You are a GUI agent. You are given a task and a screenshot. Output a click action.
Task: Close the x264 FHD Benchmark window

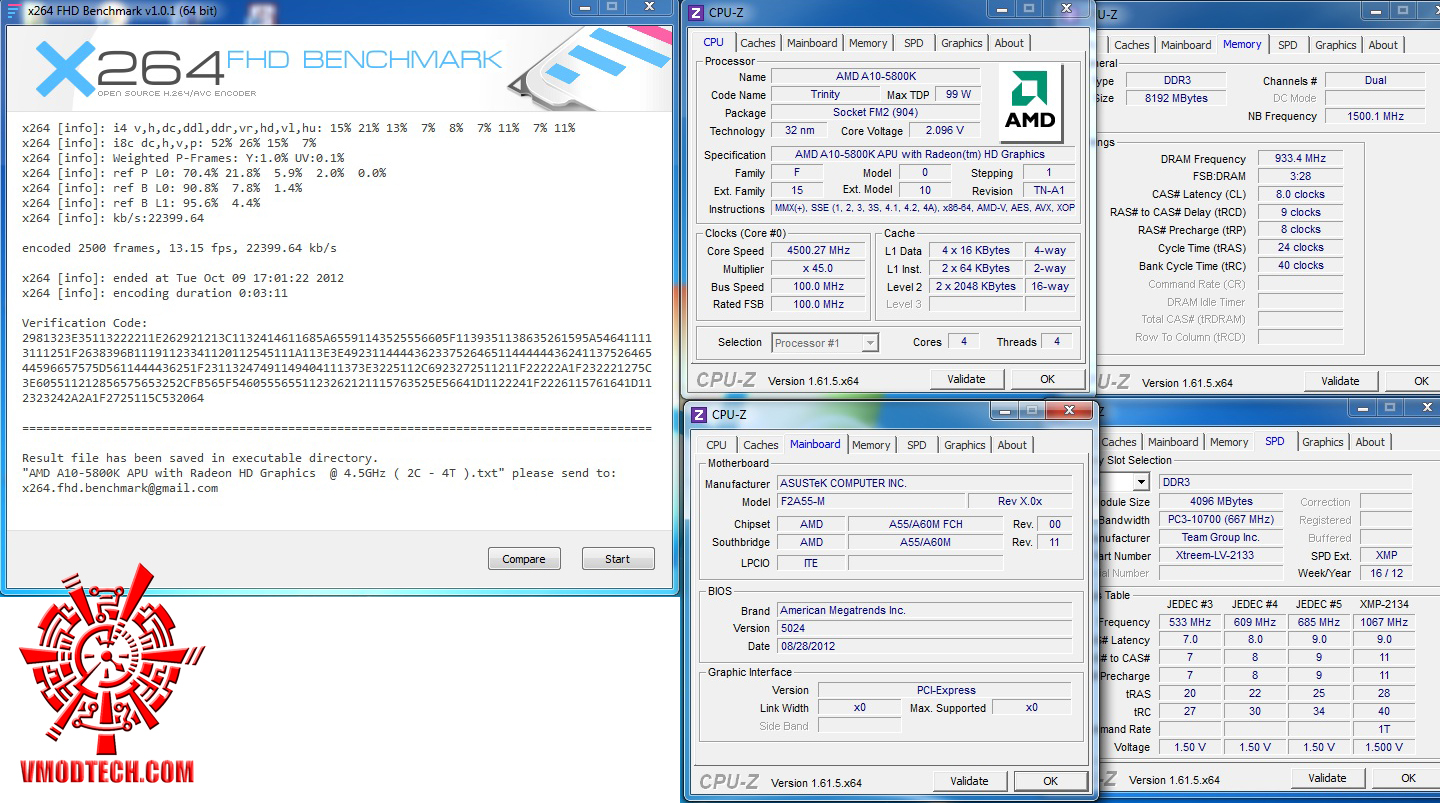coord(649,8)
